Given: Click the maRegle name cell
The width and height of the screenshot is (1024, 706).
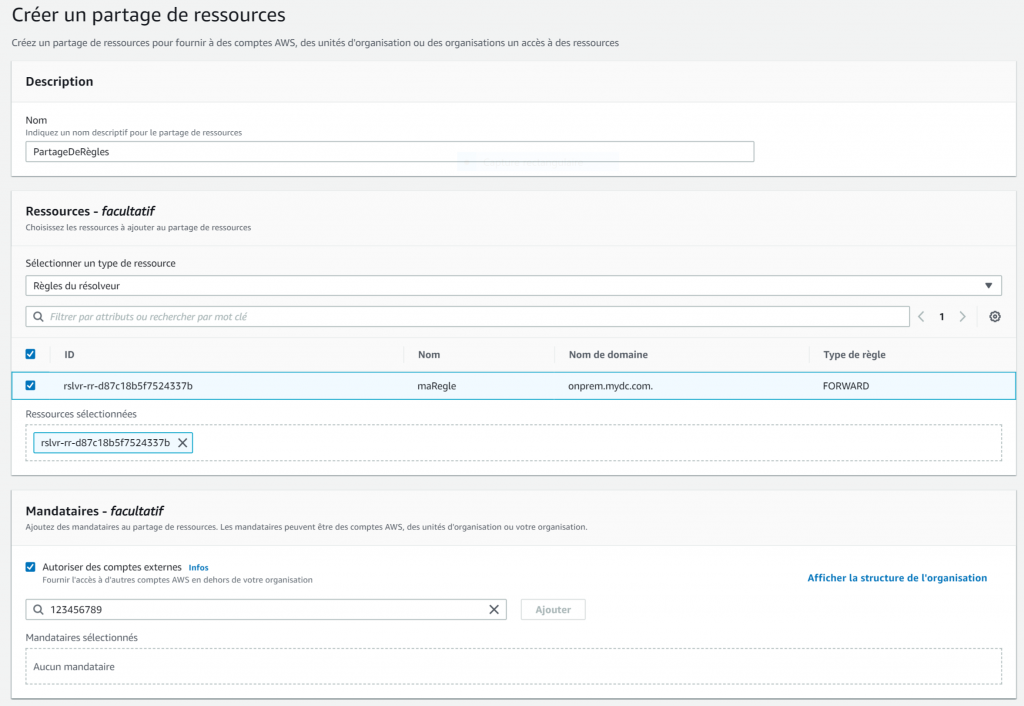Looking at the screenshot, I should point(437,386).
